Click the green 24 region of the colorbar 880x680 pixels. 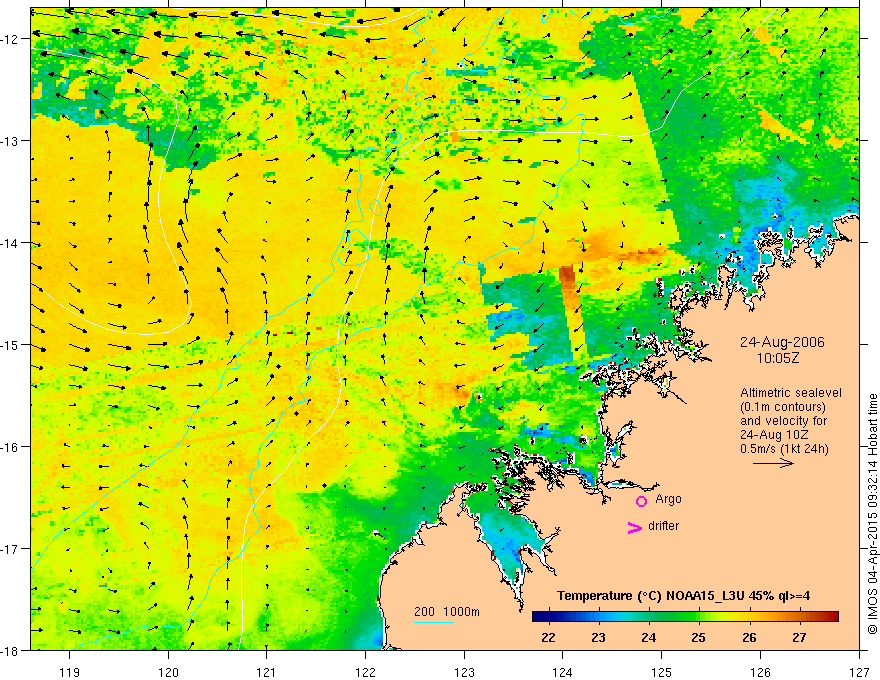pos(648,617)
